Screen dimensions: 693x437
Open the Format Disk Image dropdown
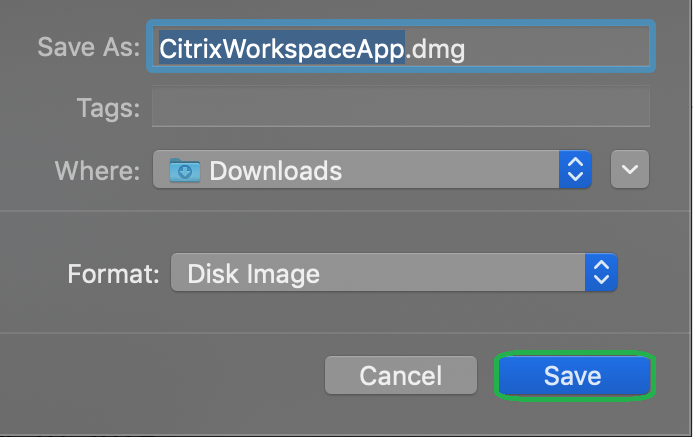coord(394,272)
